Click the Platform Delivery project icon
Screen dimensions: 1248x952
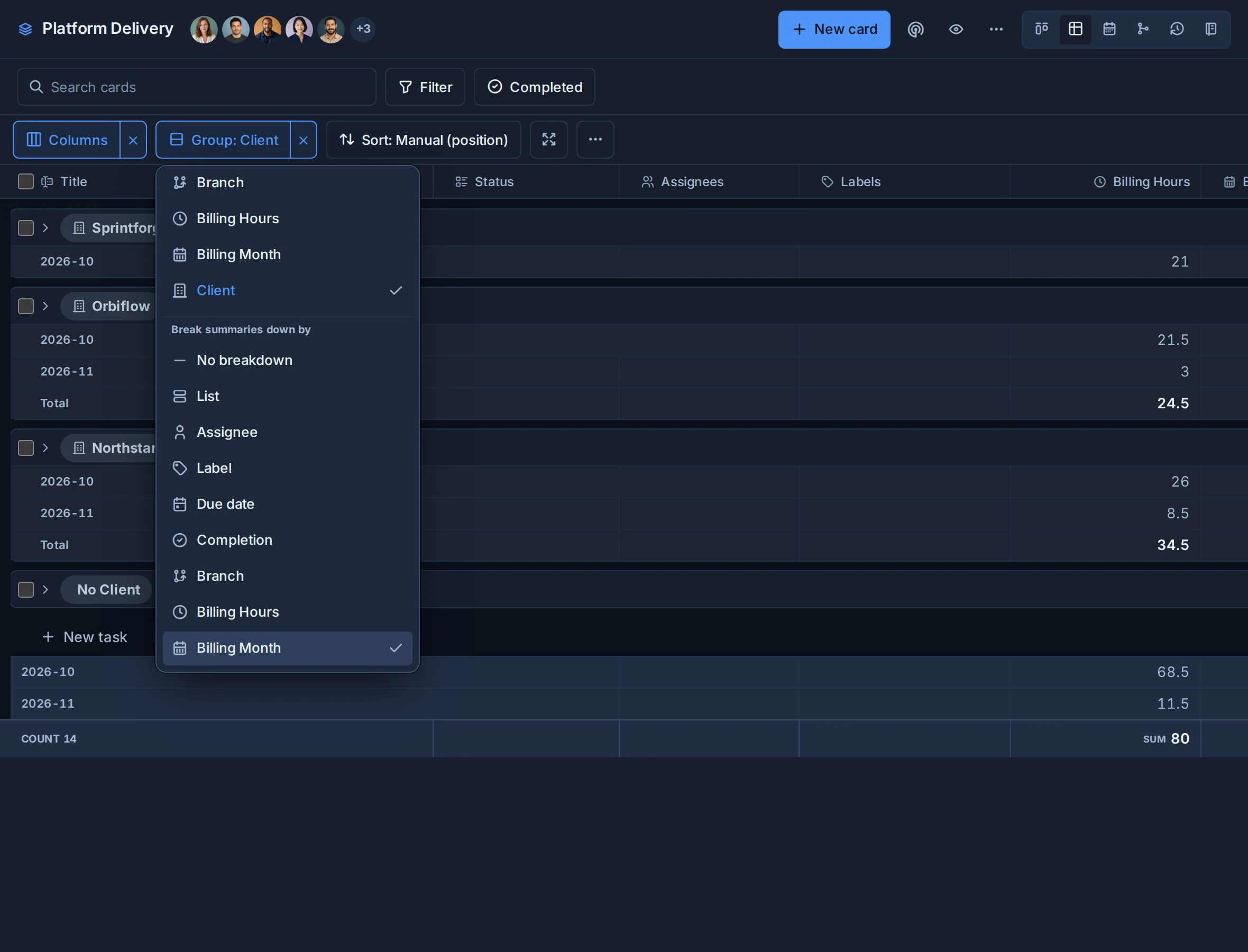pyautogui.click(x=25, y=29)
